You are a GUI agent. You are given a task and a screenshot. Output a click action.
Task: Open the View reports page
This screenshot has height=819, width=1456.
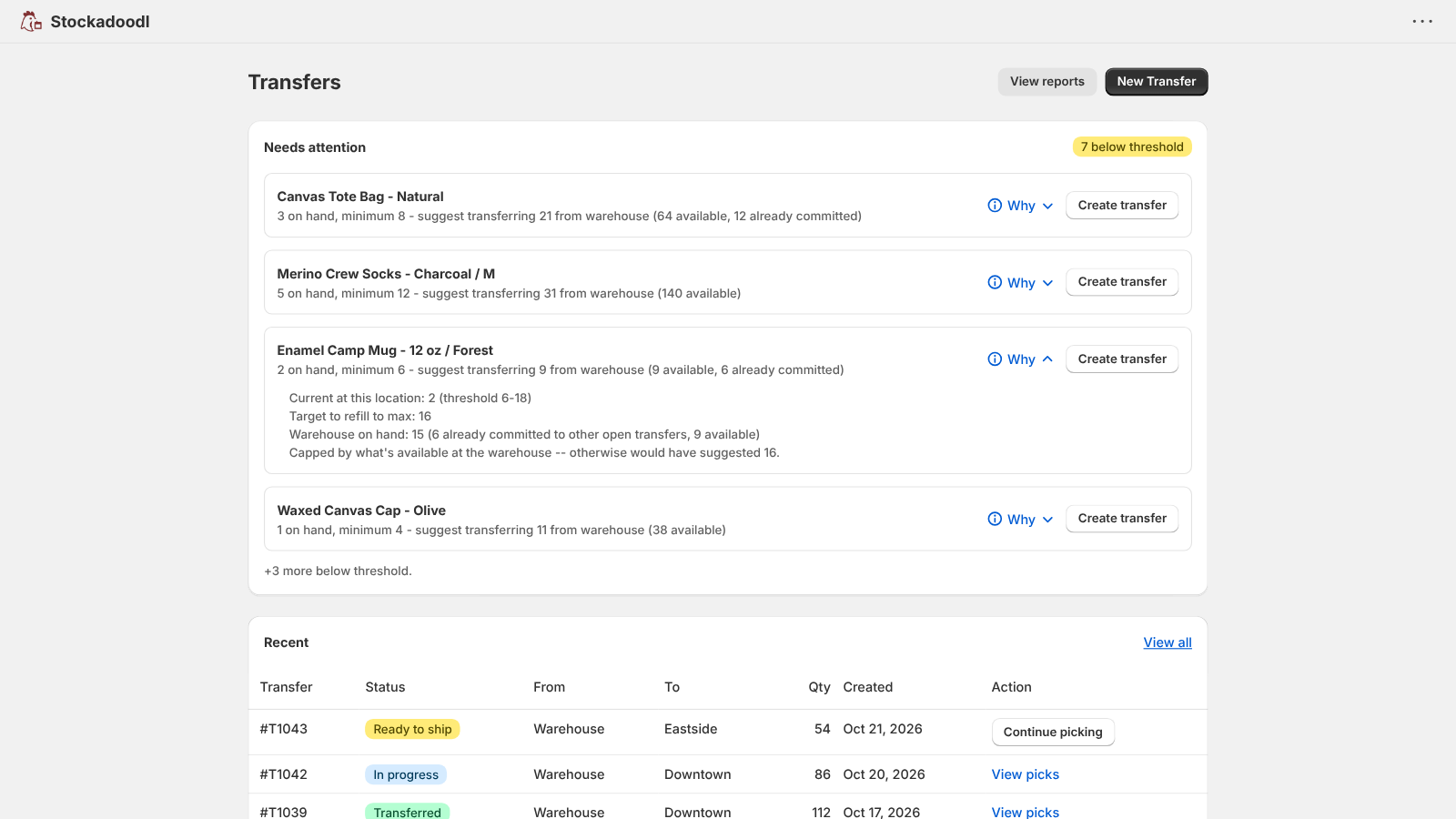(1047, 82)
